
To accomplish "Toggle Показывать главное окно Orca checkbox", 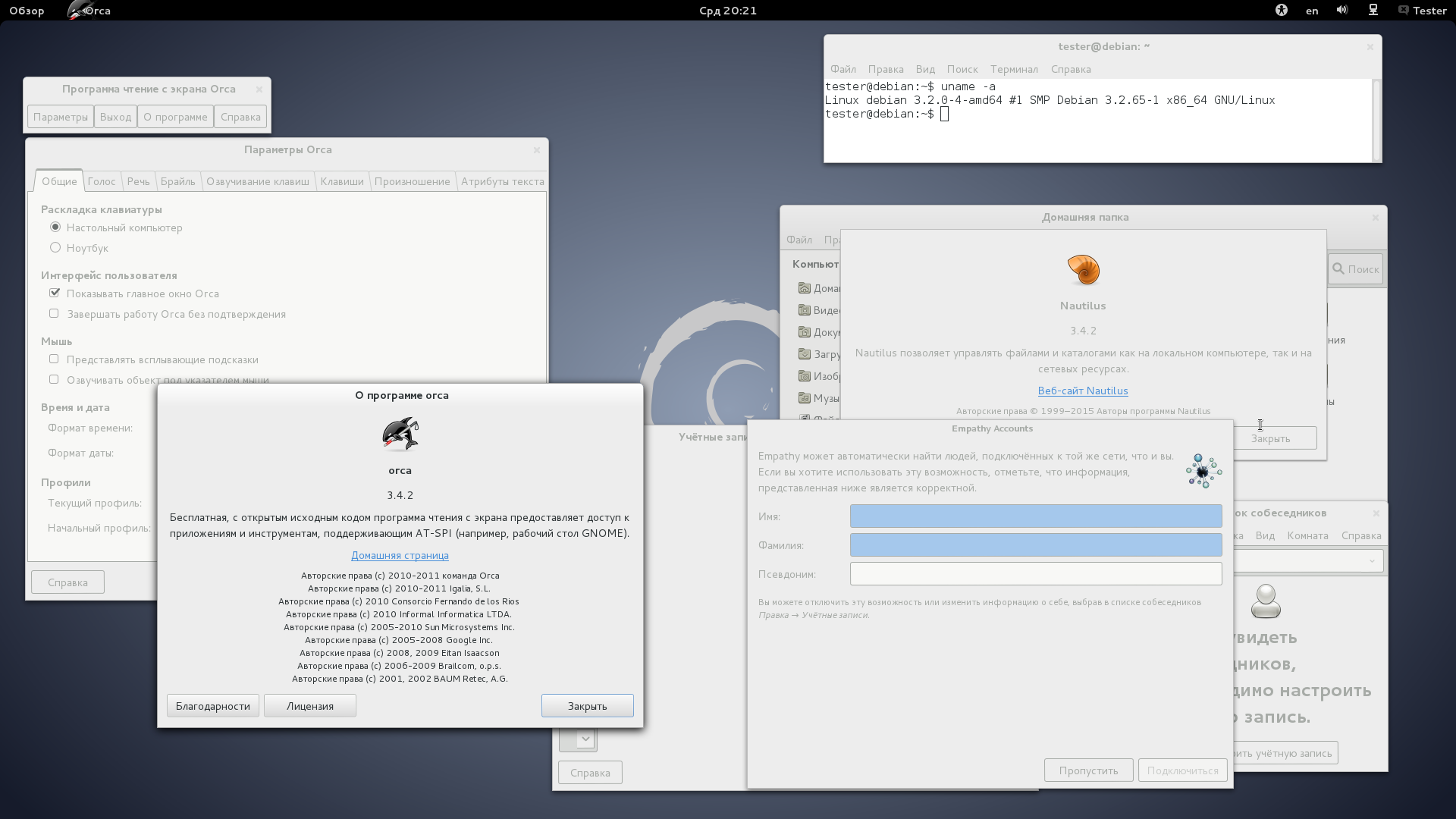I will tap(54, 293).
